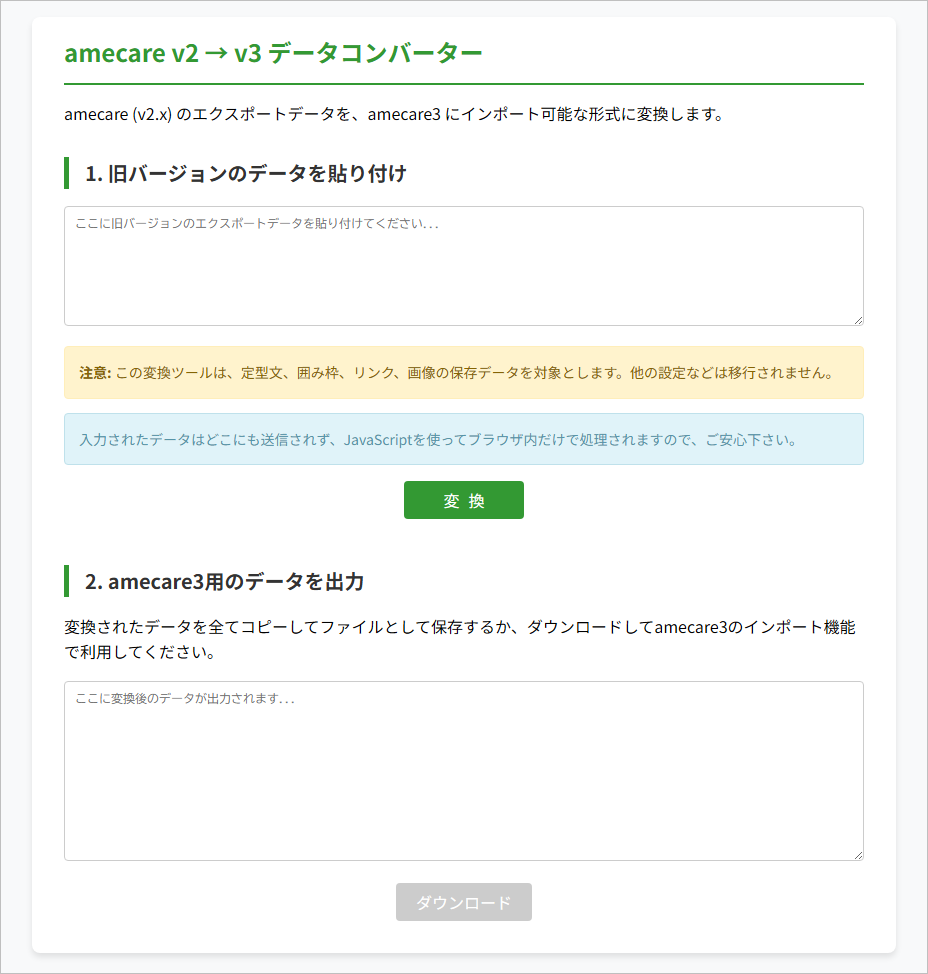Click the green bar beside section 1 heading
This screenshot has height=974, width=928.
coord(66,173)
